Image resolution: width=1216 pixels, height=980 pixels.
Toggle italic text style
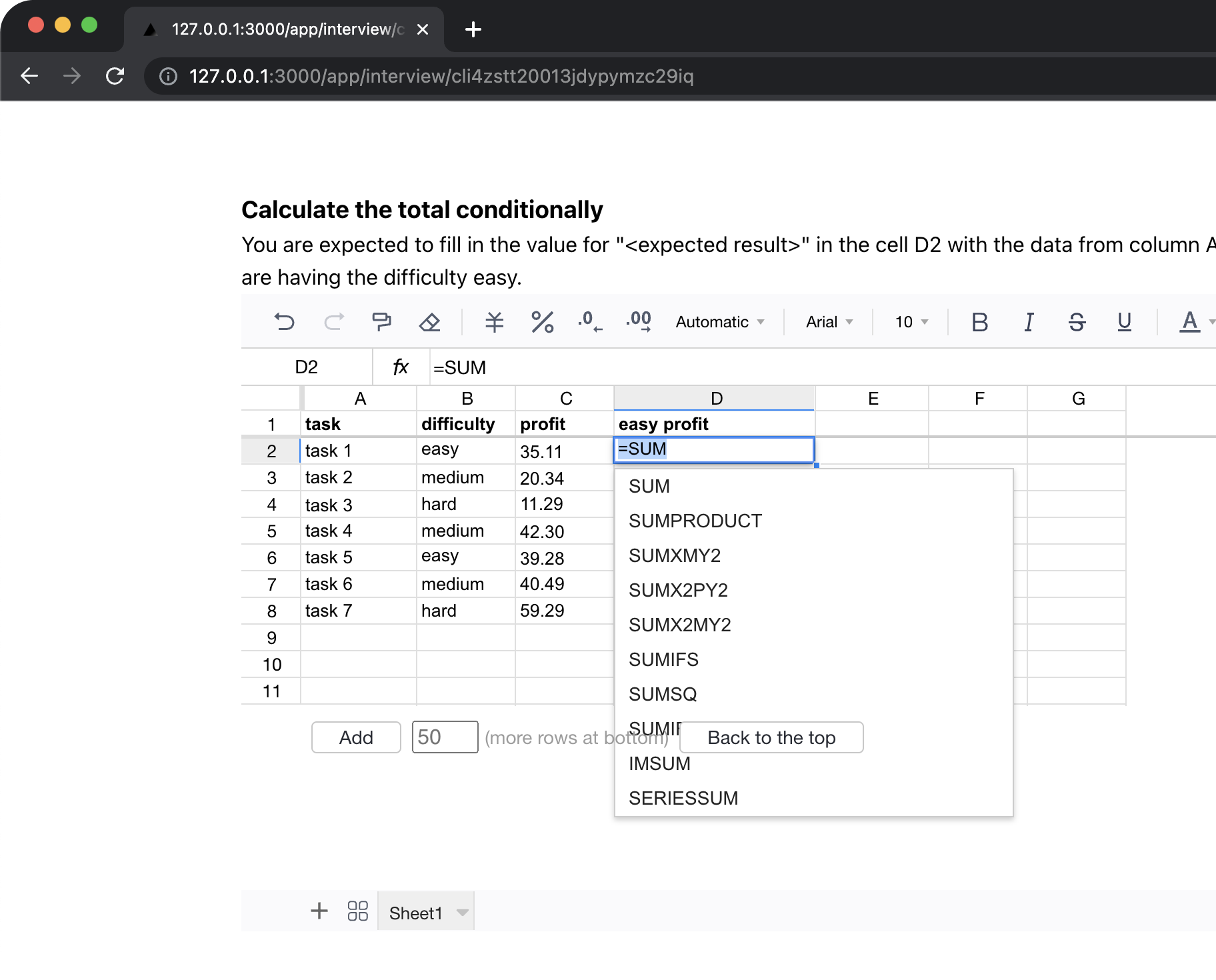point(1029,322)
